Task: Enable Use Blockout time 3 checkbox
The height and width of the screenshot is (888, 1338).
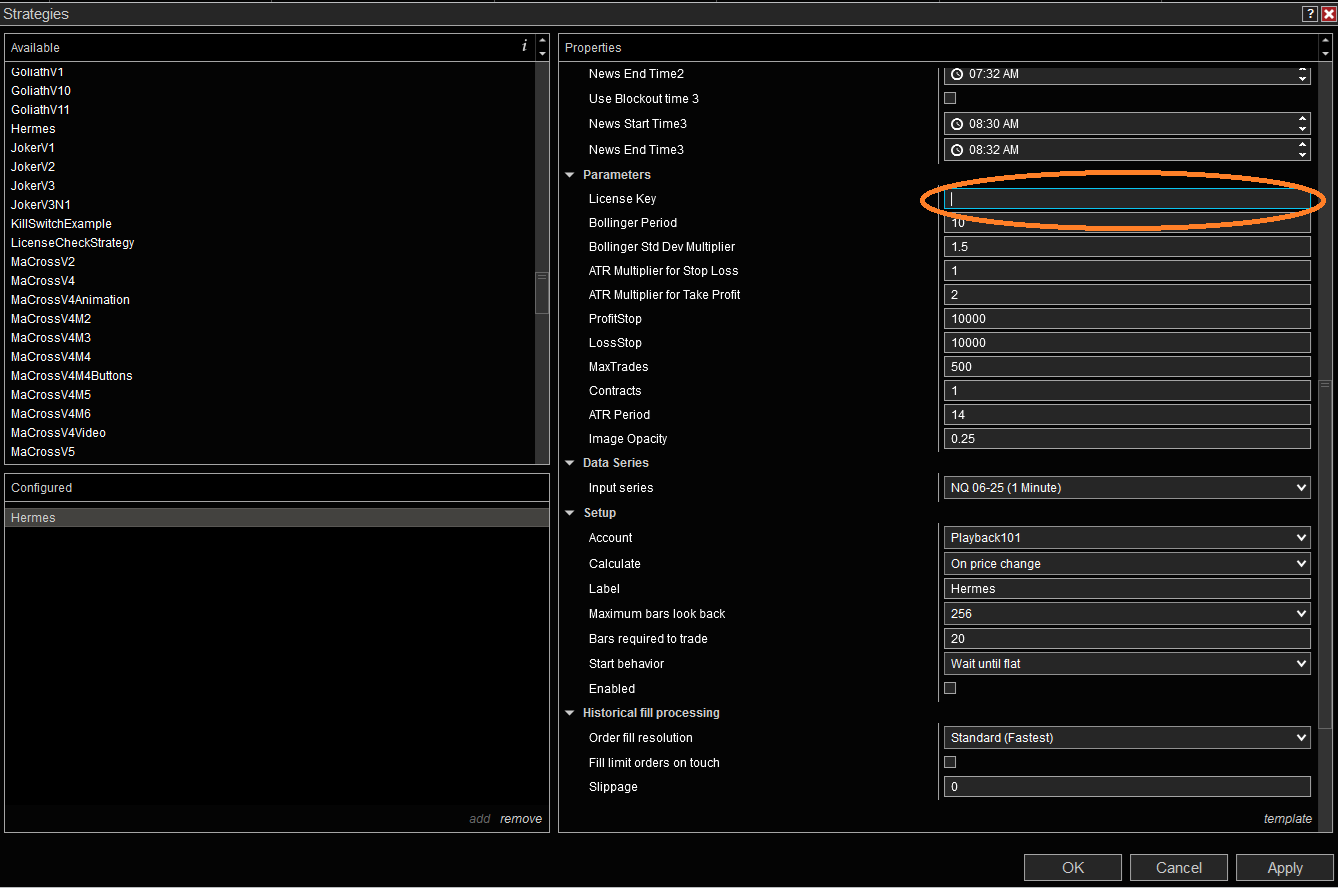Action: tap(950, 98)
